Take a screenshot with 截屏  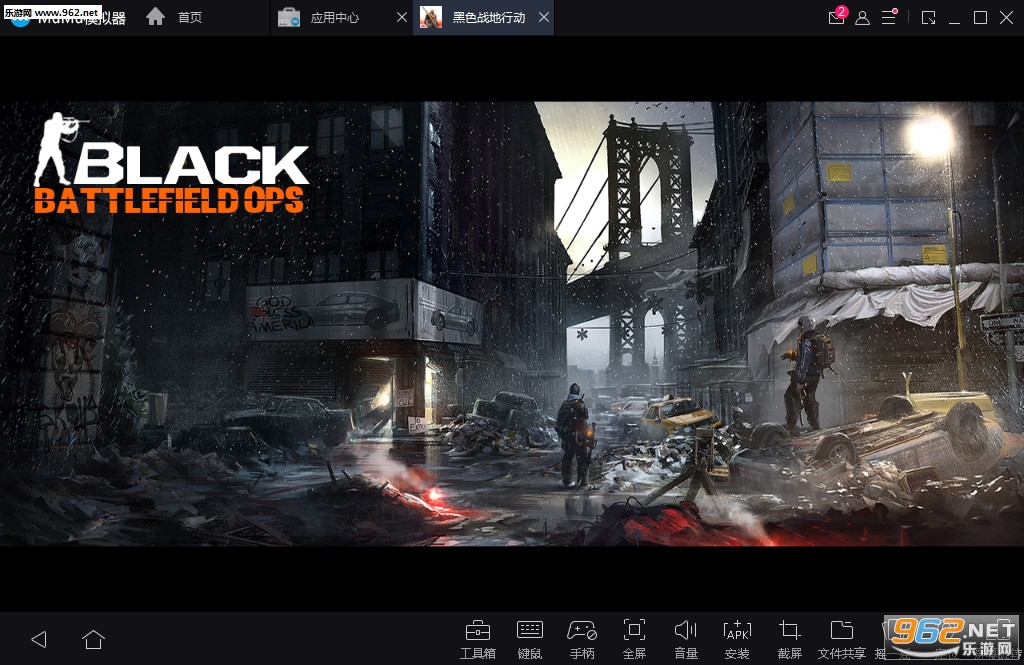[x=790, y=640]
